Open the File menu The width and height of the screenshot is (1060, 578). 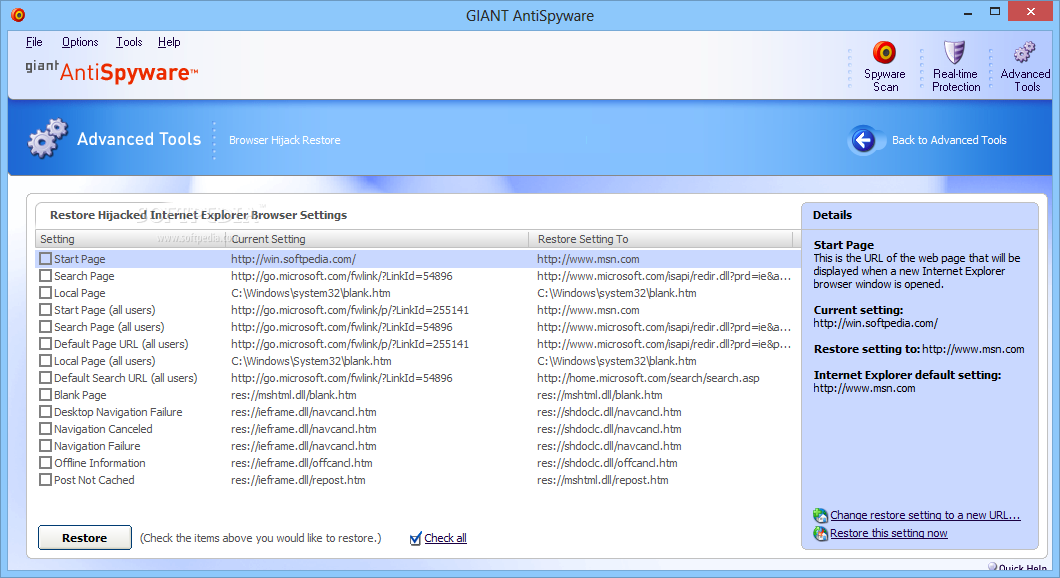point(34,42)
